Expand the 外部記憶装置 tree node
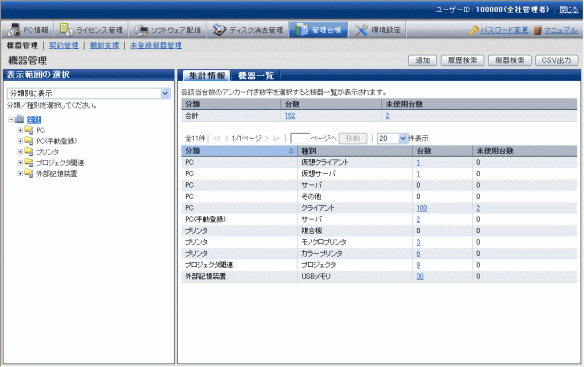 pyautogui.click(x=20, y=174)
